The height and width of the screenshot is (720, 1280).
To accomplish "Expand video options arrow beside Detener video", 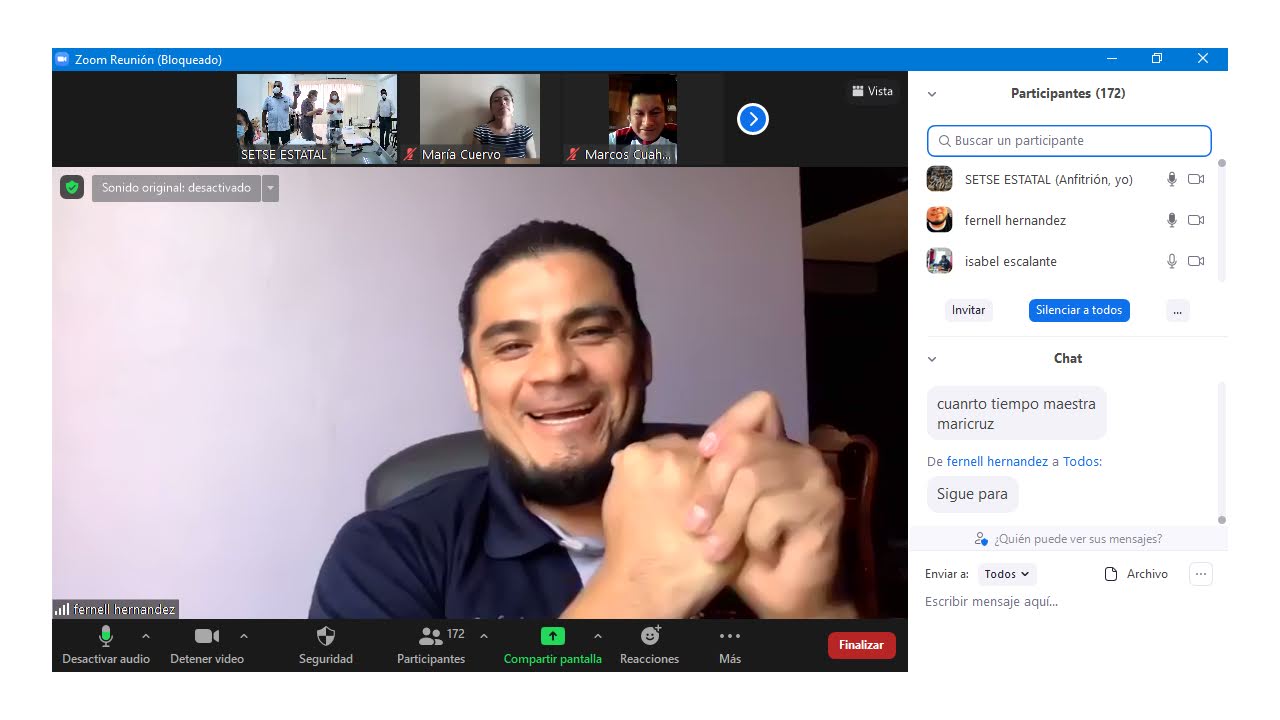I will (244, 636).
